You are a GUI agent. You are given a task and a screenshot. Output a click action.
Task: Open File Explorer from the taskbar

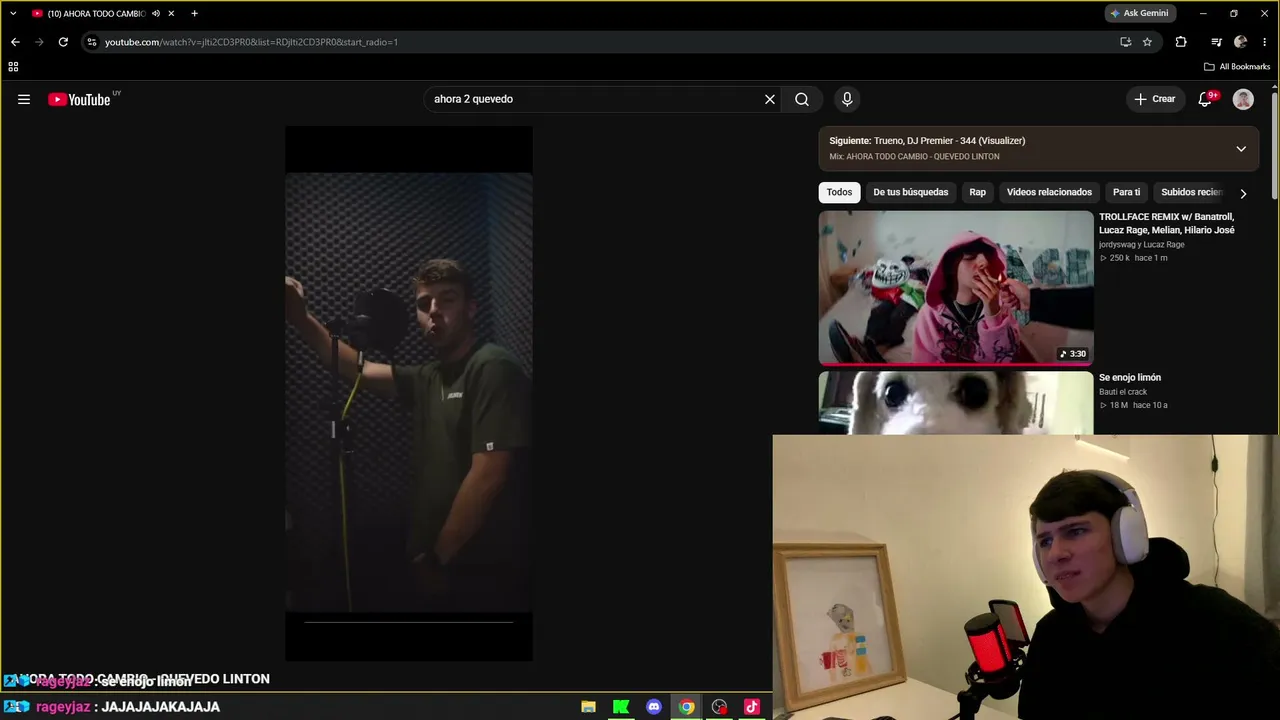coord(588,707)
